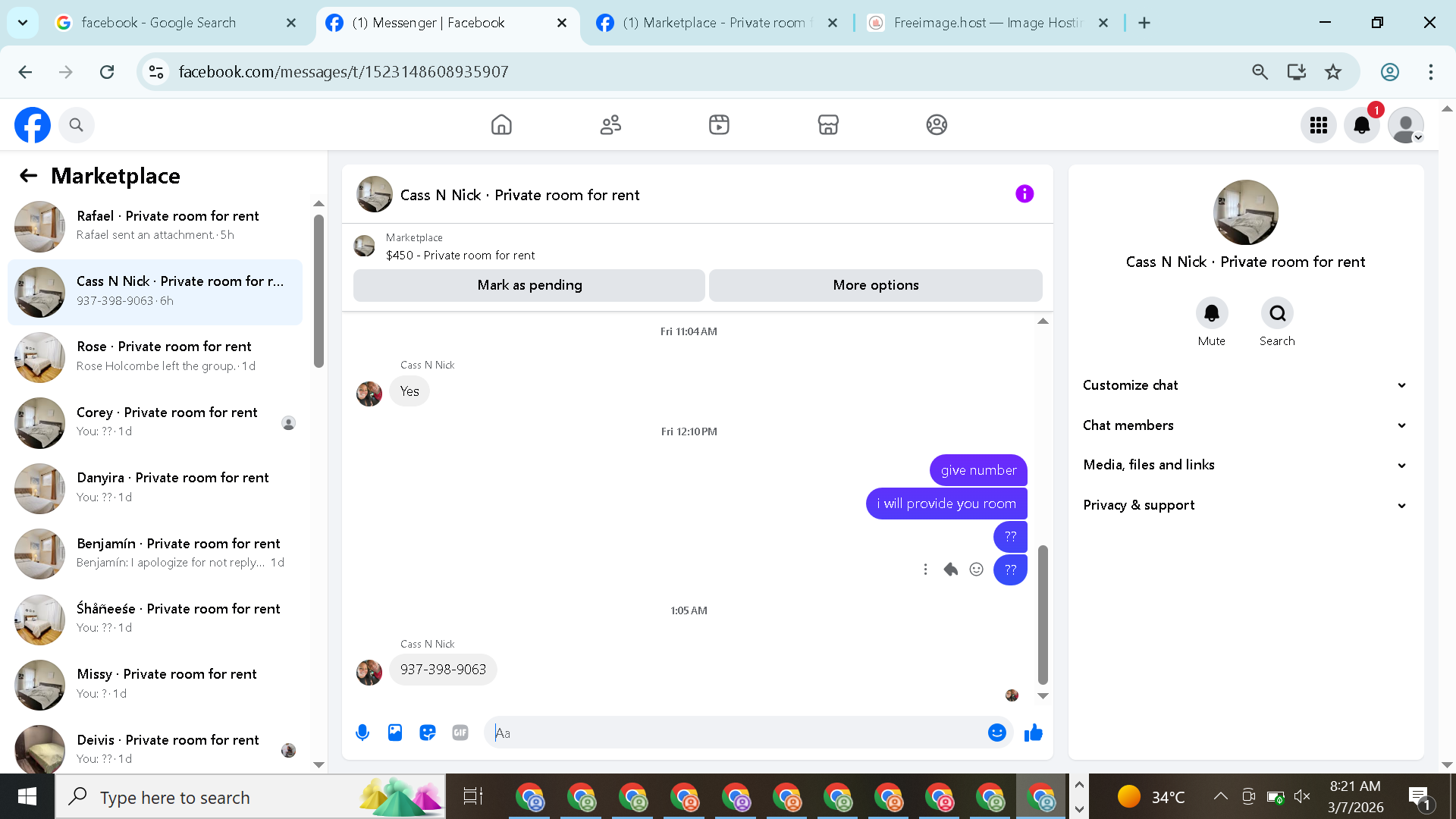Click the Facebook logo

click(x=33, y=125)
